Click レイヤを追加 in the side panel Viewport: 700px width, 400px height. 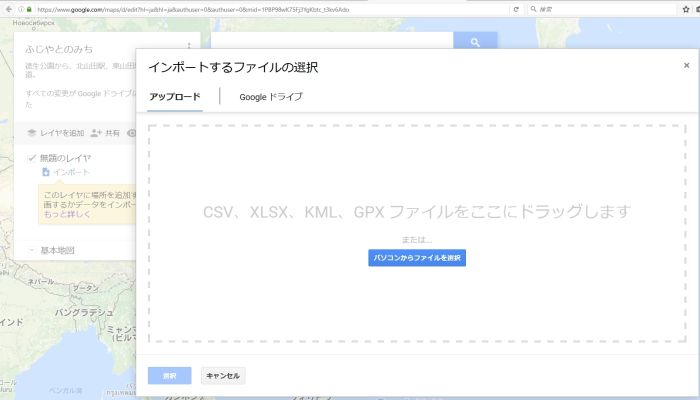[62, 133]
